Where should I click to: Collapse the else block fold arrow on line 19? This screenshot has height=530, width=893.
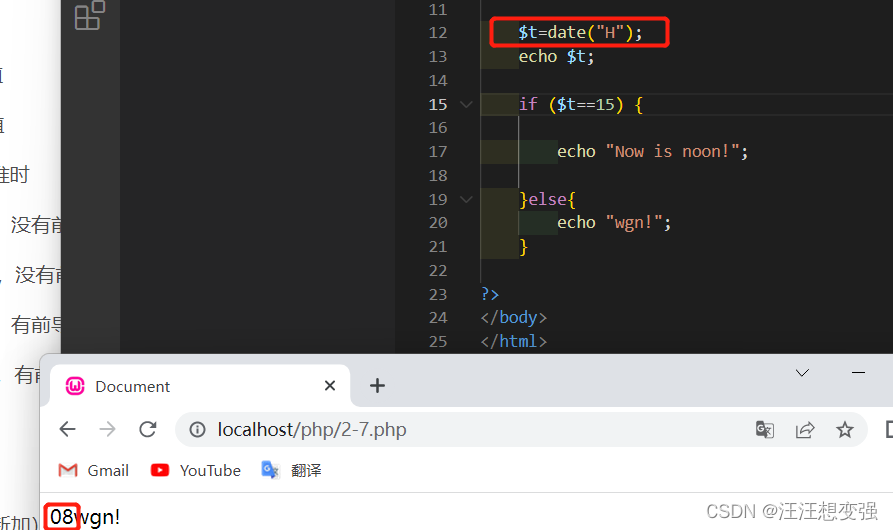click(466, 199)
